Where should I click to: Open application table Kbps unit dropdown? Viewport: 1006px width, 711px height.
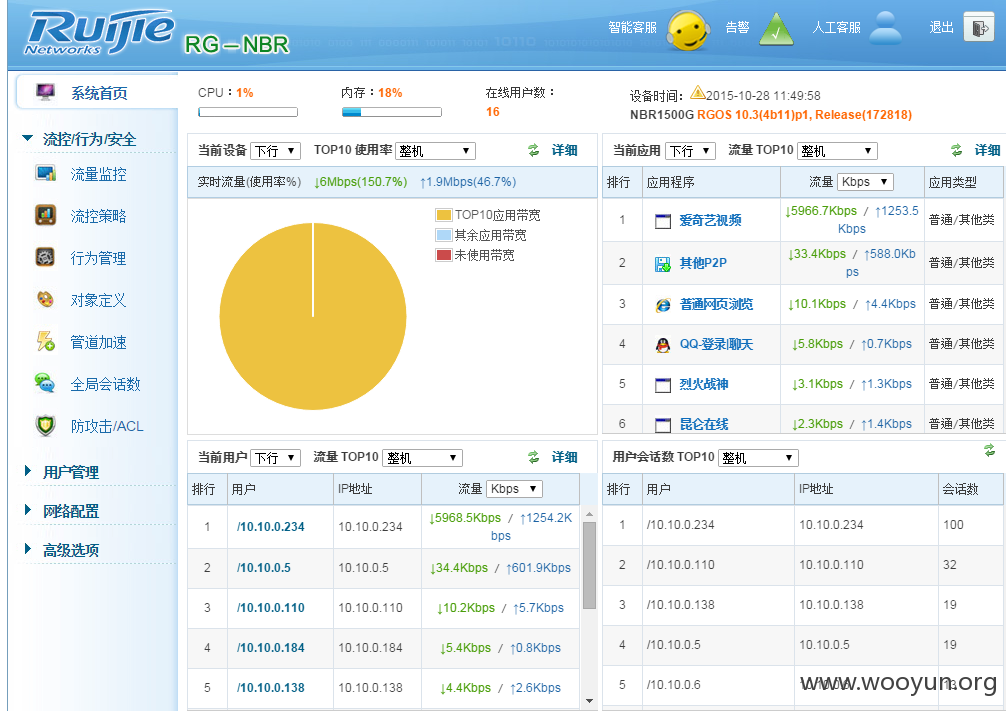point(865,182)
